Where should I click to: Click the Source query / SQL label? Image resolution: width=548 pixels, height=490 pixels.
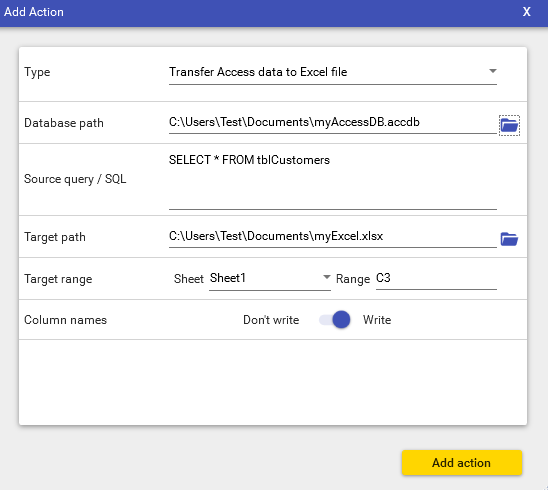coord(75,179)
